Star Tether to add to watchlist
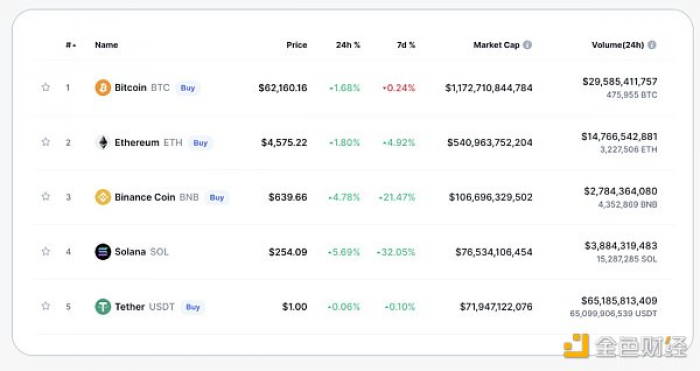 46,306
